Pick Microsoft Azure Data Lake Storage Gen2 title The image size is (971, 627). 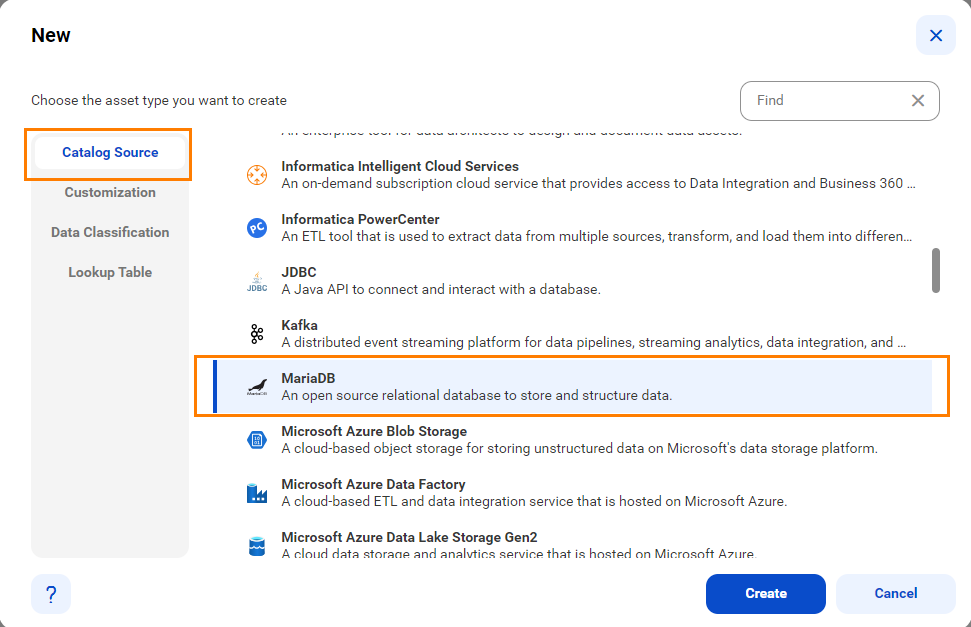[409, 537]
